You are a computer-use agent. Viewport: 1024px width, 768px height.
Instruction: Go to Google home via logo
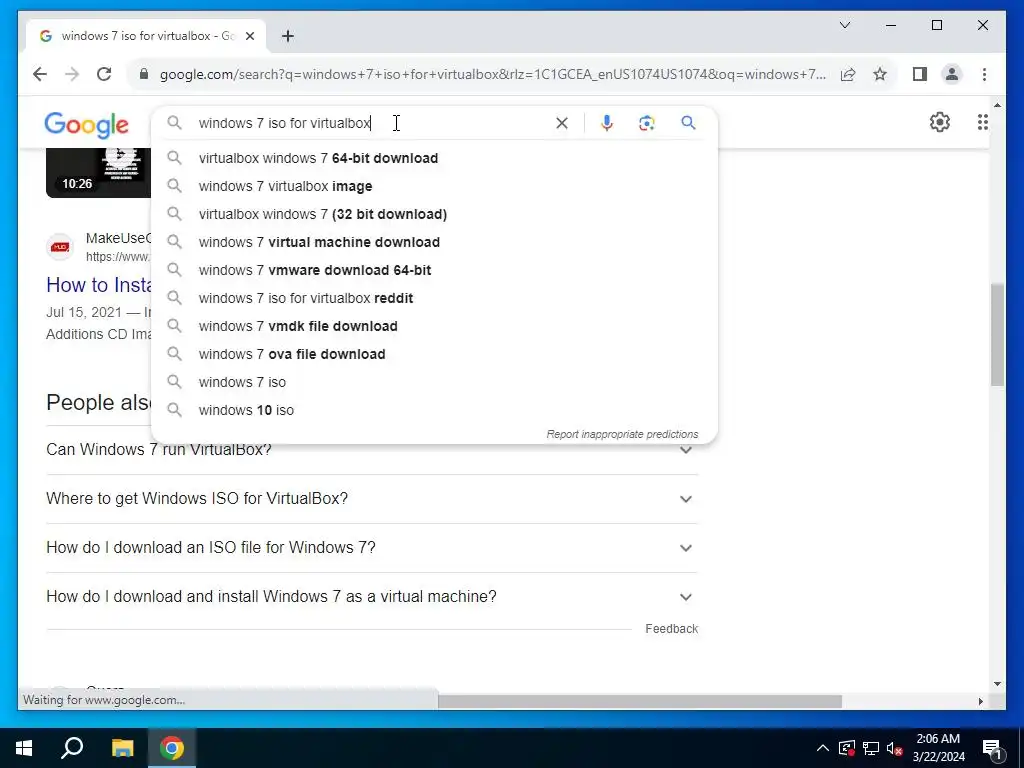pos(86,125)
